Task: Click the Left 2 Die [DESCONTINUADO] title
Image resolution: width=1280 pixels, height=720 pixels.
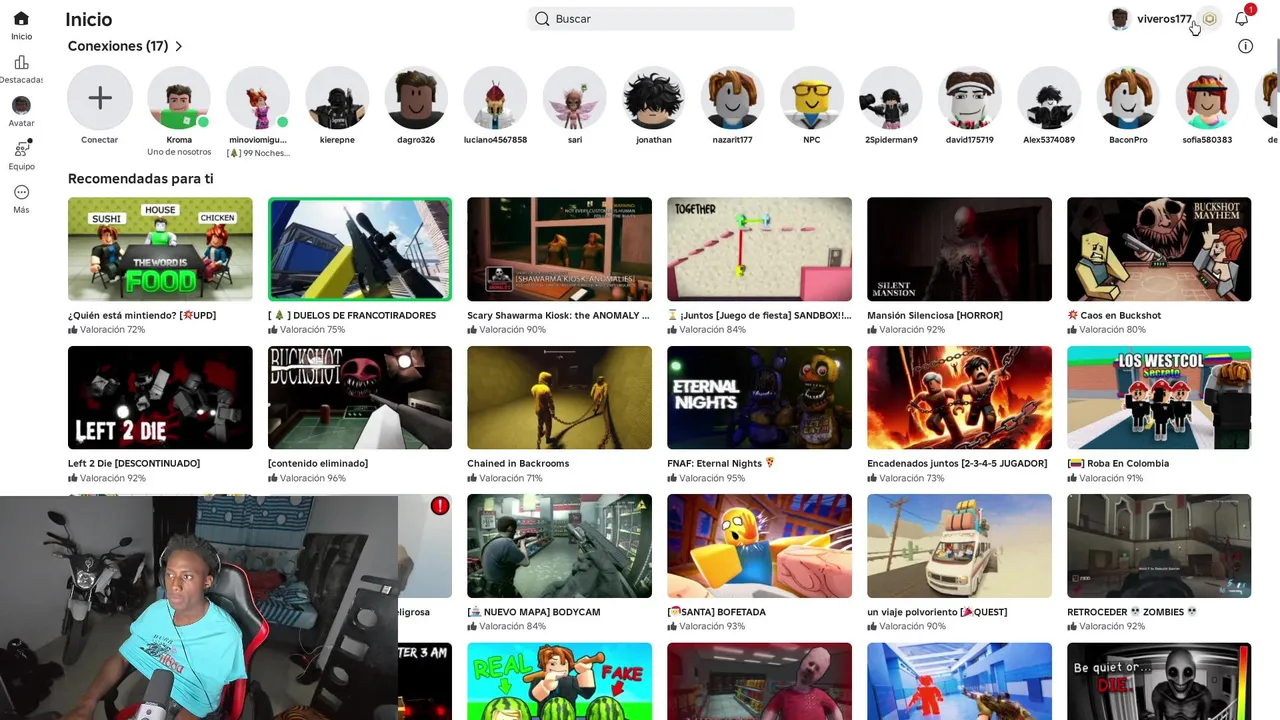Action: point(134,464)
